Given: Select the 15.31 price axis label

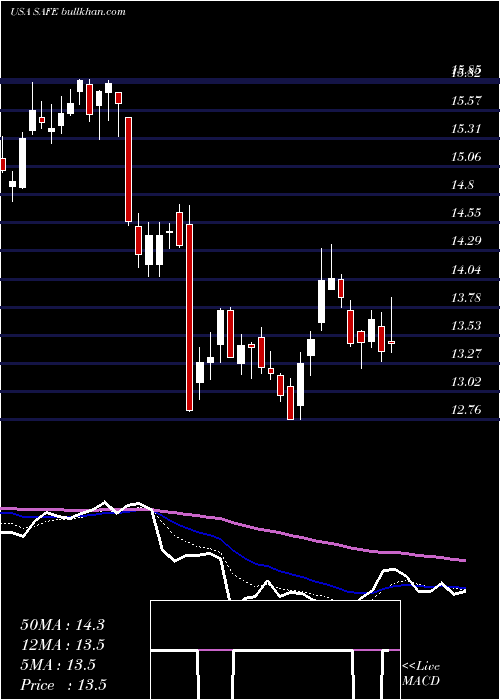Looking at the screenshot, I should (466, 129).
